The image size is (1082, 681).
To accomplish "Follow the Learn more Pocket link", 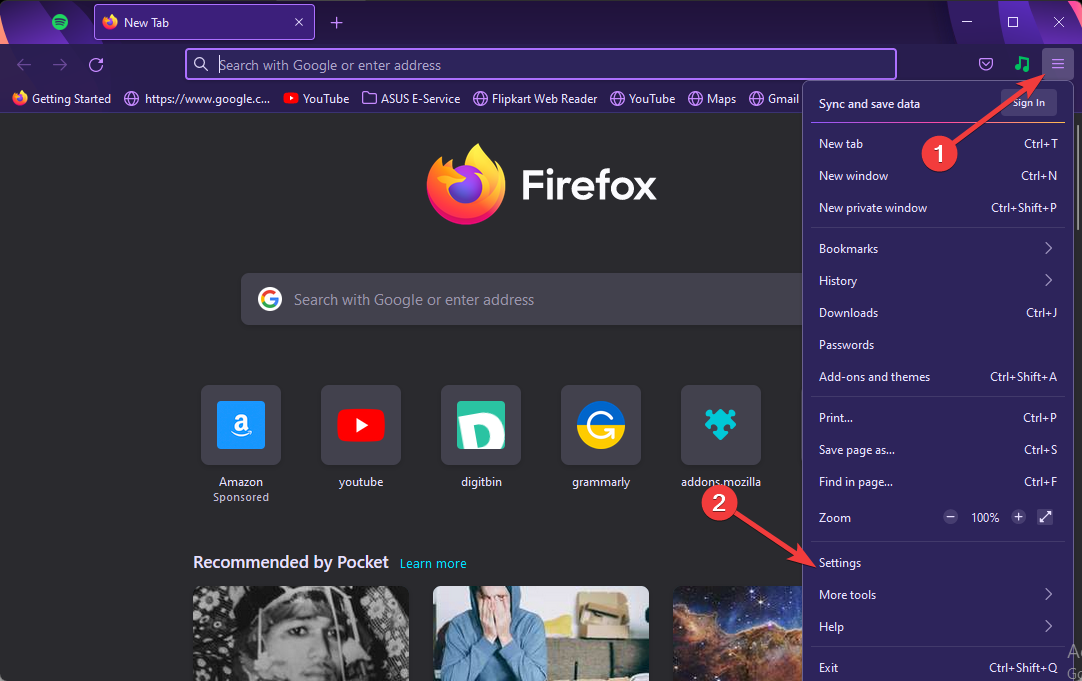I will click(433, 564).
